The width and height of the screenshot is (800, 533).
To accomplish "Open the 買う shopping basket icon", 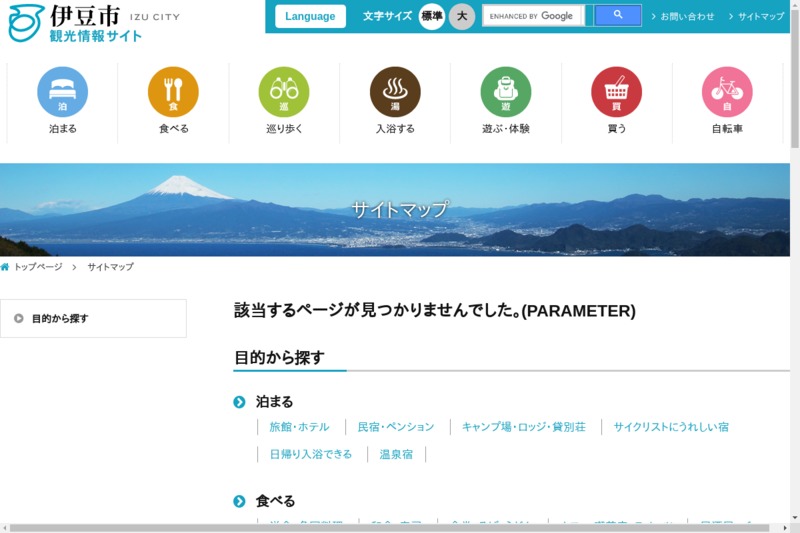I will [616, 92].
